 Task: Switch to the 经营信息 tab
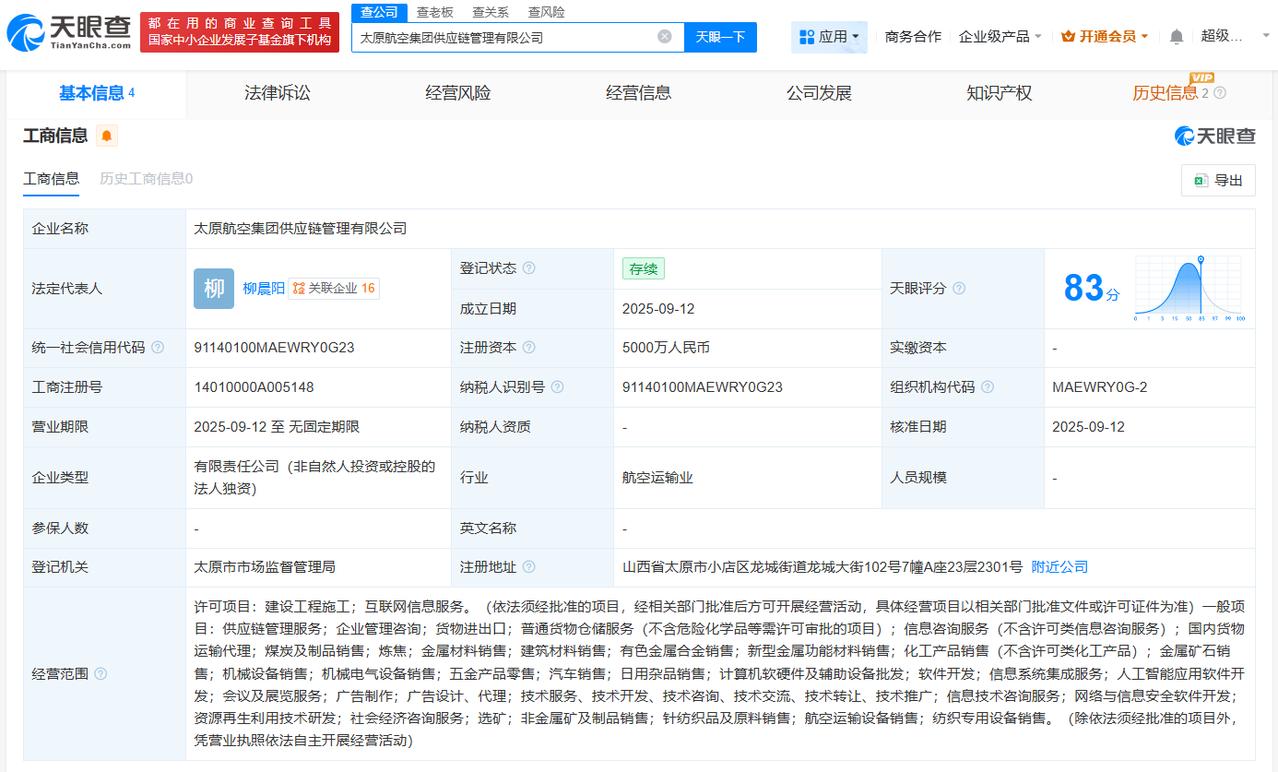click(x=638, y=93)
